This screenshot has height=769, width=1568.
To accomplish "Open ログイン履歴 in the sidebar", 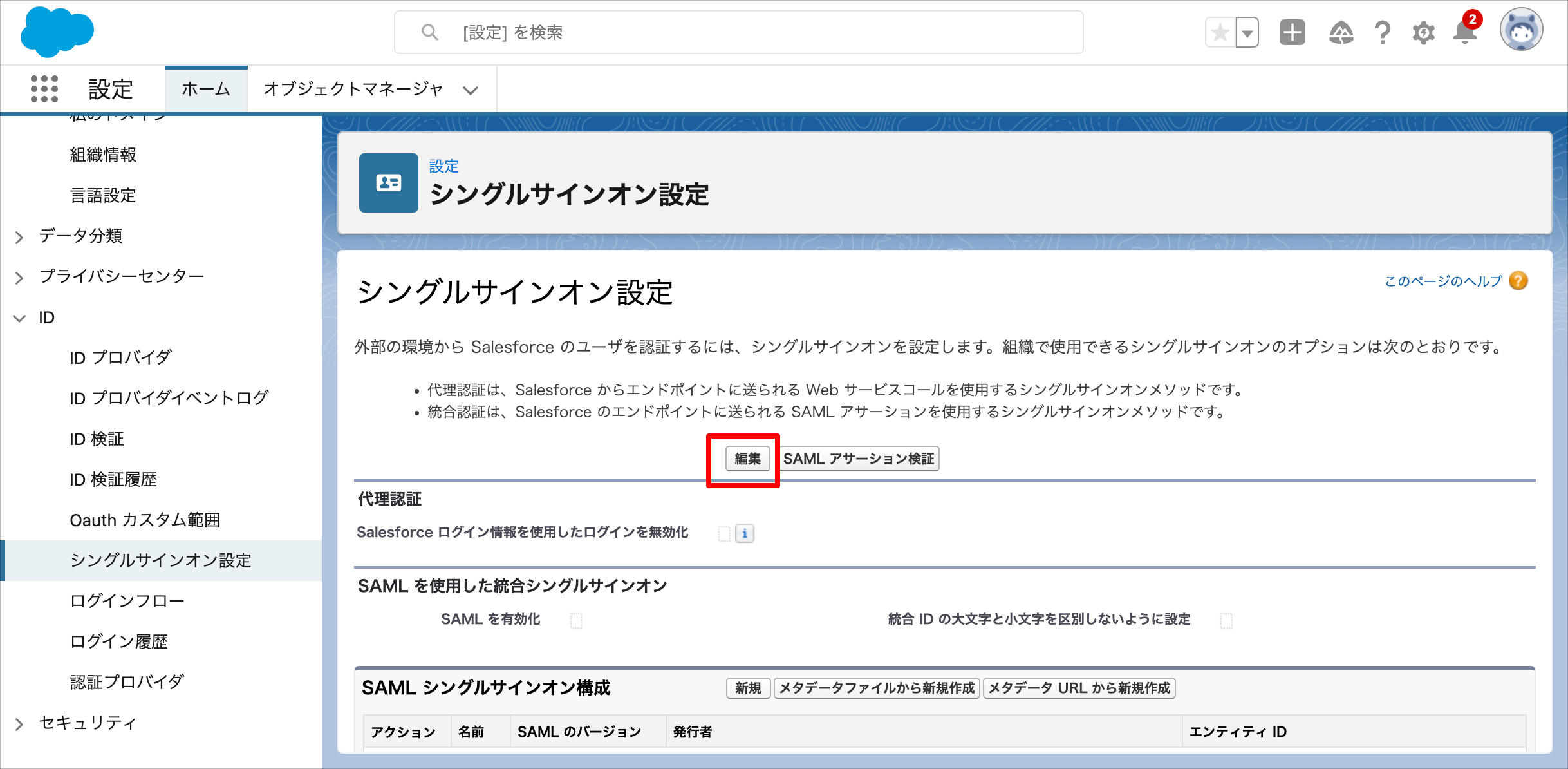I will [x=119, y=641].
